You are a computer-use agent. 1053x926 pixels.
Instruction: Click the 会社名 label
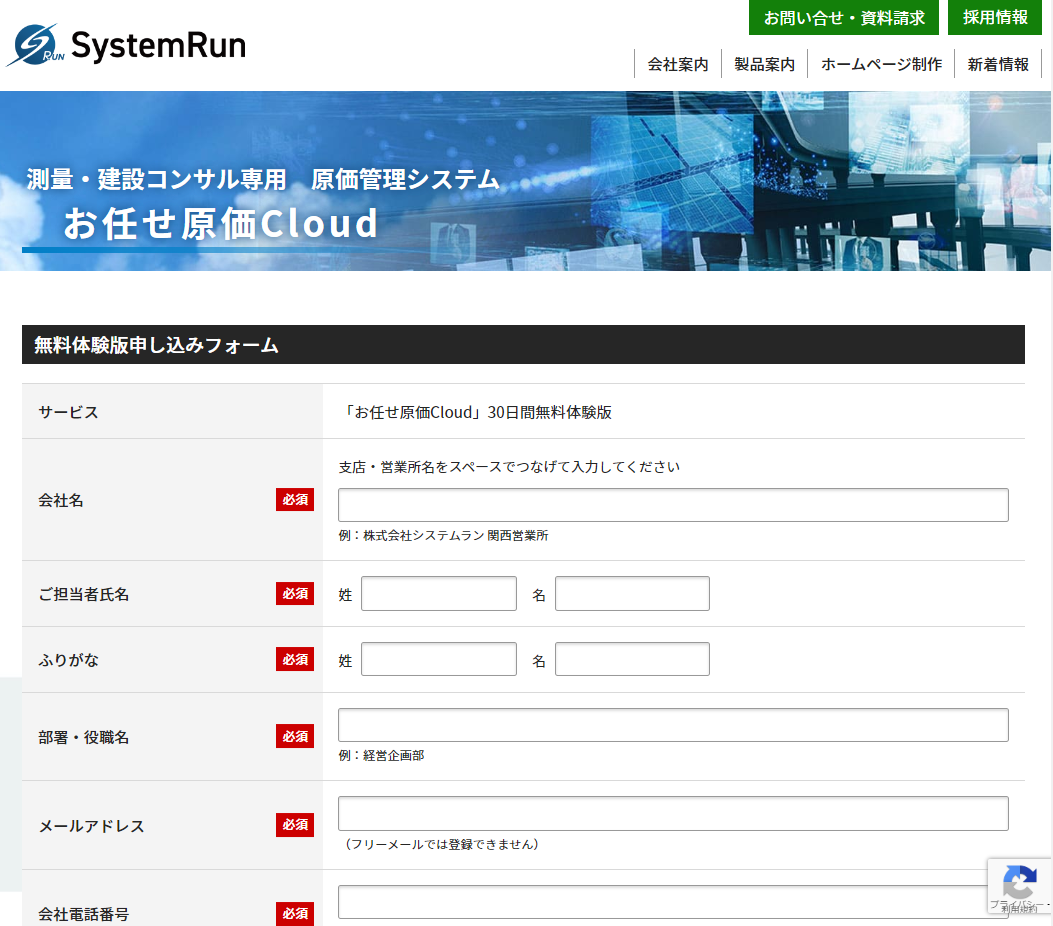point(60,500)
